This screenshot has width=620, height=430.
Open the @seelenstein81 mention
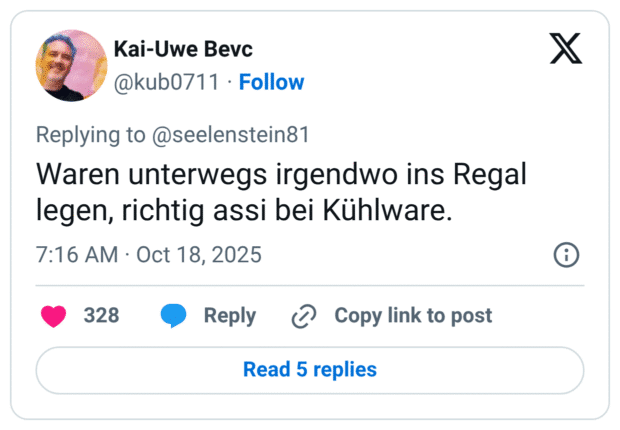[233, 135]
